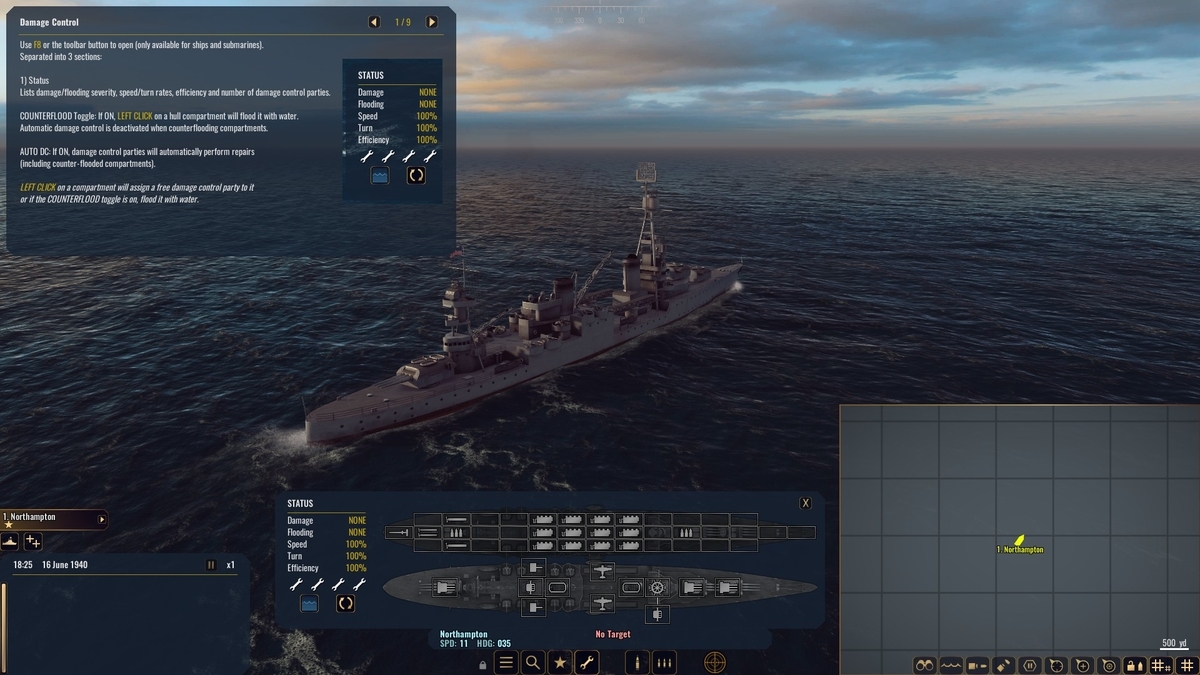Select the forward magazine hull compartment
The width and height of the screenshot is (1200, 675).
[686, 532]
